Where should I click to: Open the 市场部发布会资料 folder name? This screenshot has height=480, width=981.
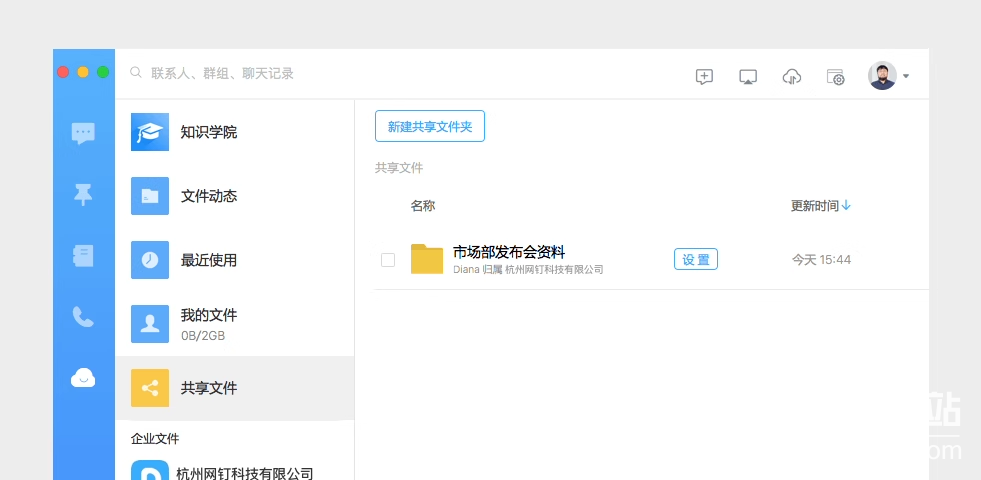(509, 252)
